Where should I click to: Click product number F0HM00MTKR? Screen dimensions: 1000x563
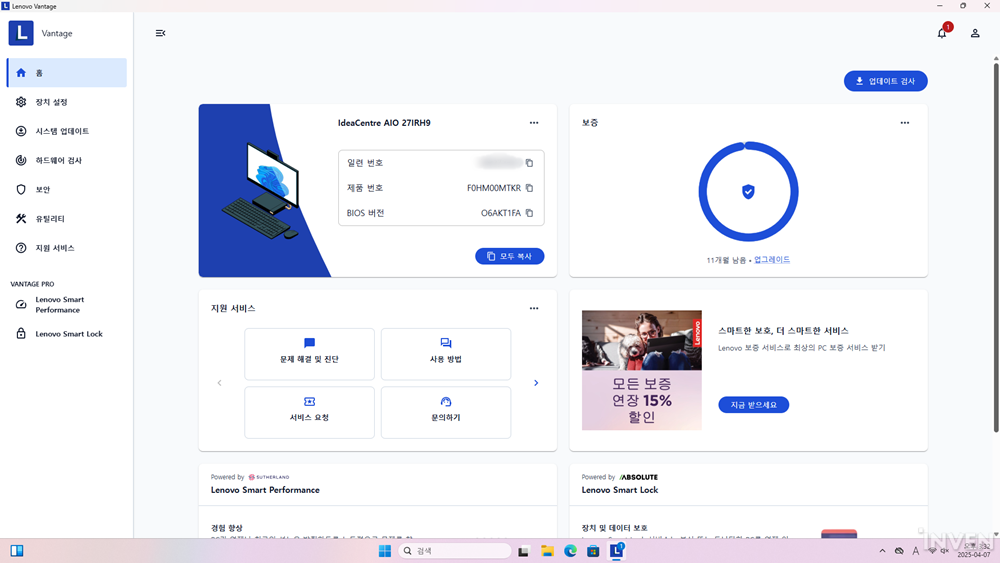[x=494, y=188]
